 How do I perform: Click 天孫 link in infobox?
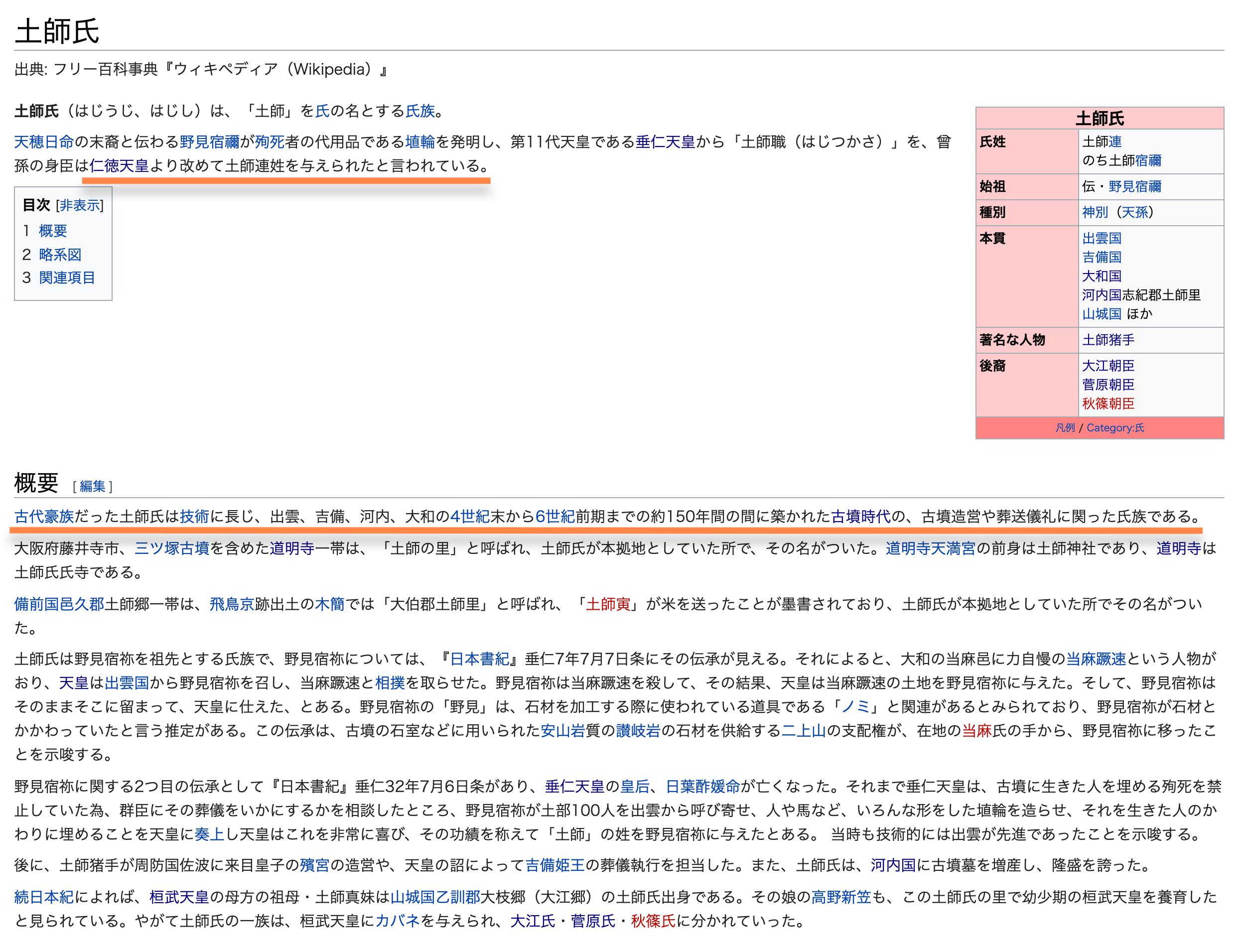click(1135, 213)
